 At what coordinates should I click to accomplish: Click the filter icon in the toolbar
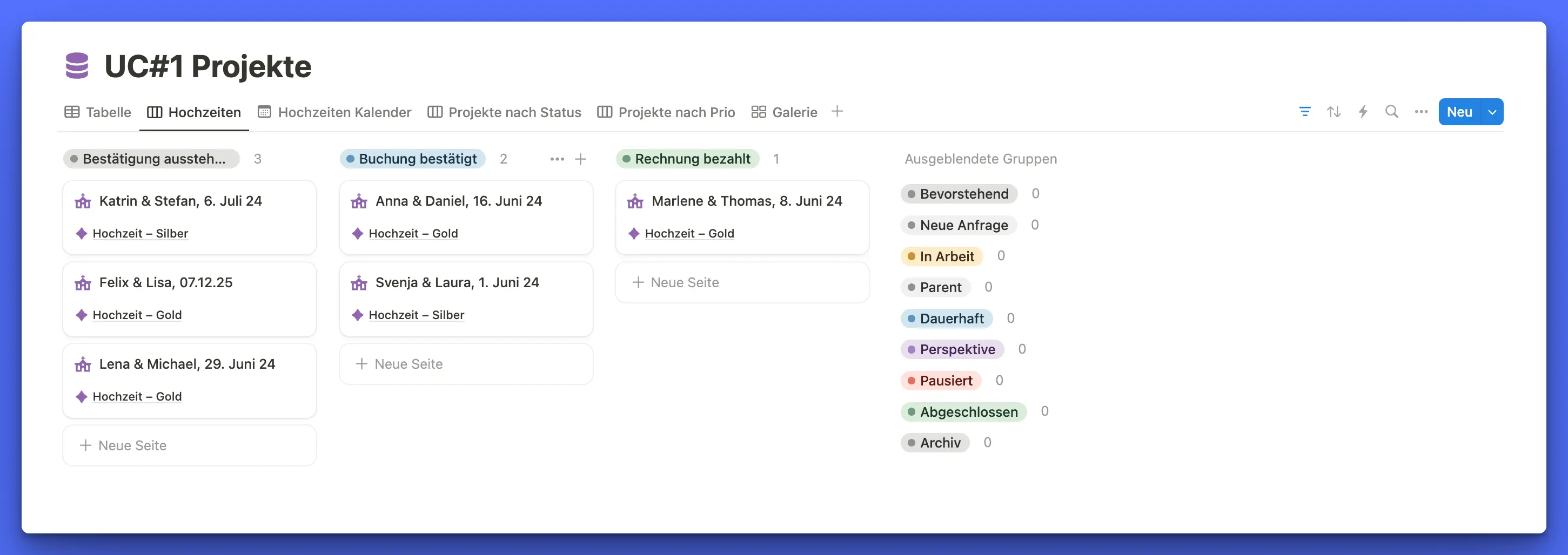1304,112
